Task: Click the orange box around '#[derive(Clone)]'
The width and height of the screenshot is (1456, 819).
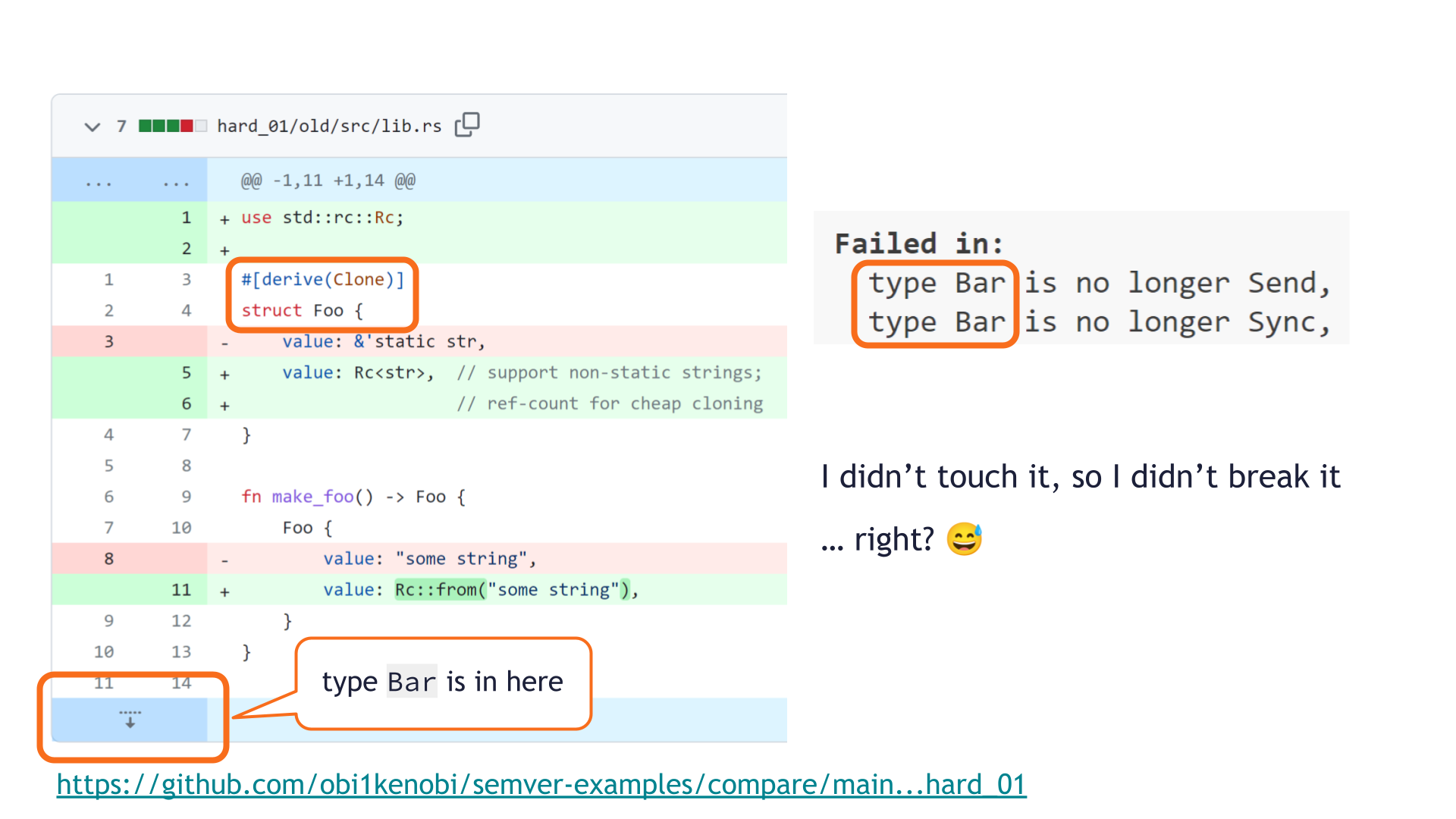Action: [x=322, y=294]
